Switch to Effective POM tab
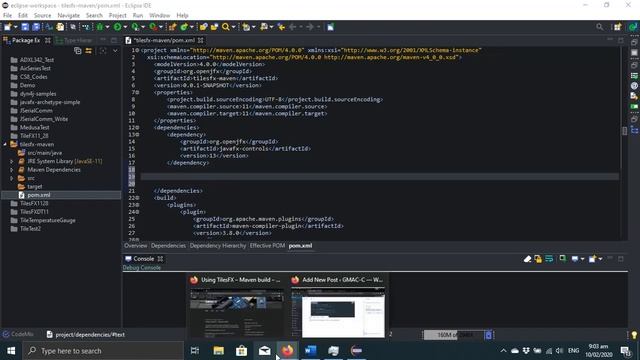Screen dimensions: 640x360 [x=267, y=246]
